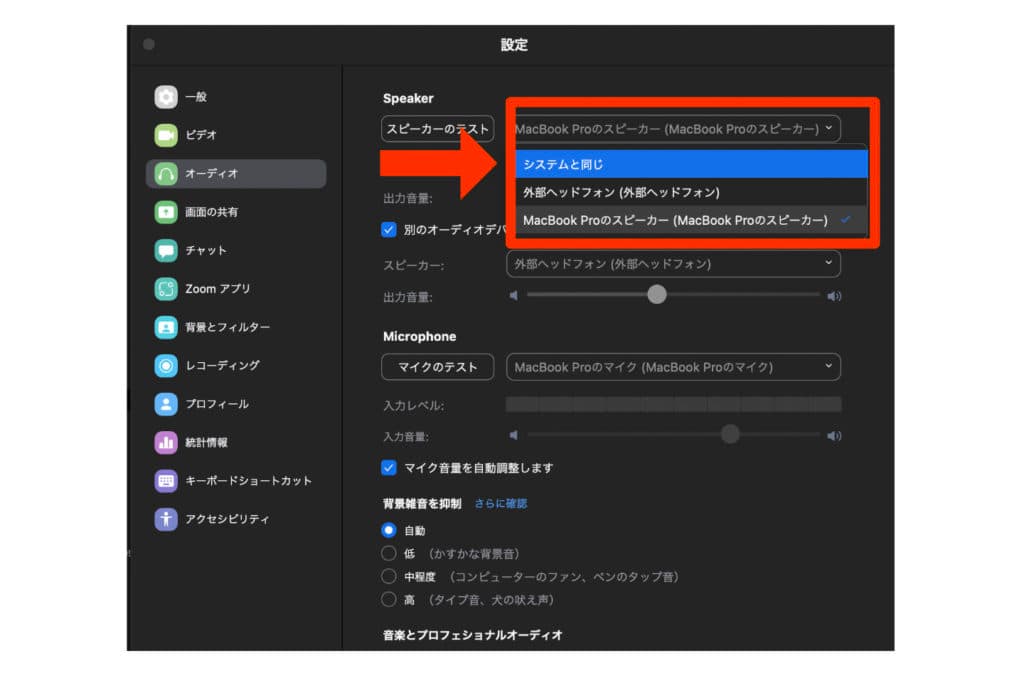This screenshot has height=683, width=1024.
Task: Select 高 (タイプ音、犬の吠え声) radio
Action: pyautogui.click(x=389, y=599)
